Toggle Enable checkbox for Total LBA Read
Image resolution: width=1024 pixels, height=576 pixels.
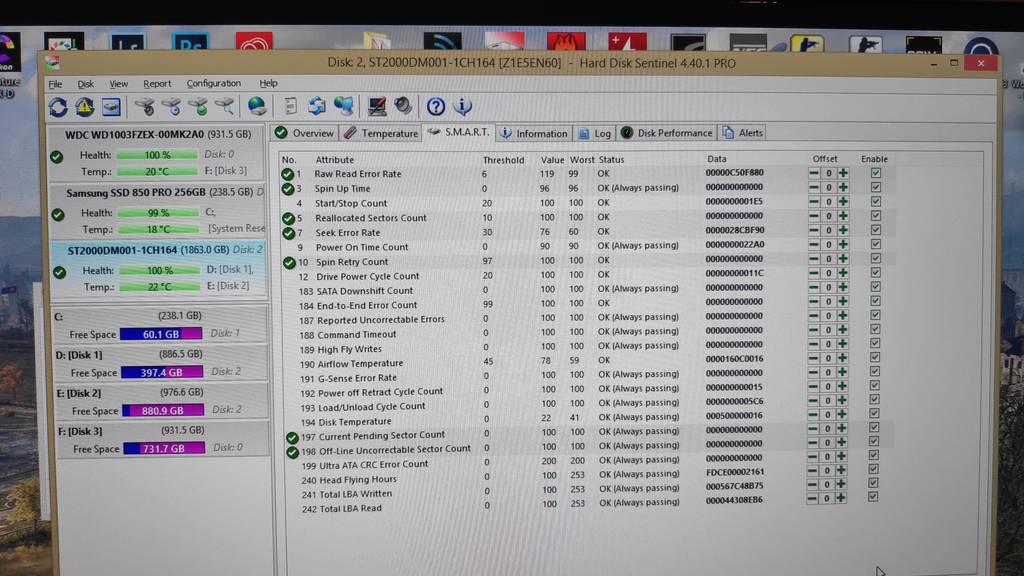[873, 497]
